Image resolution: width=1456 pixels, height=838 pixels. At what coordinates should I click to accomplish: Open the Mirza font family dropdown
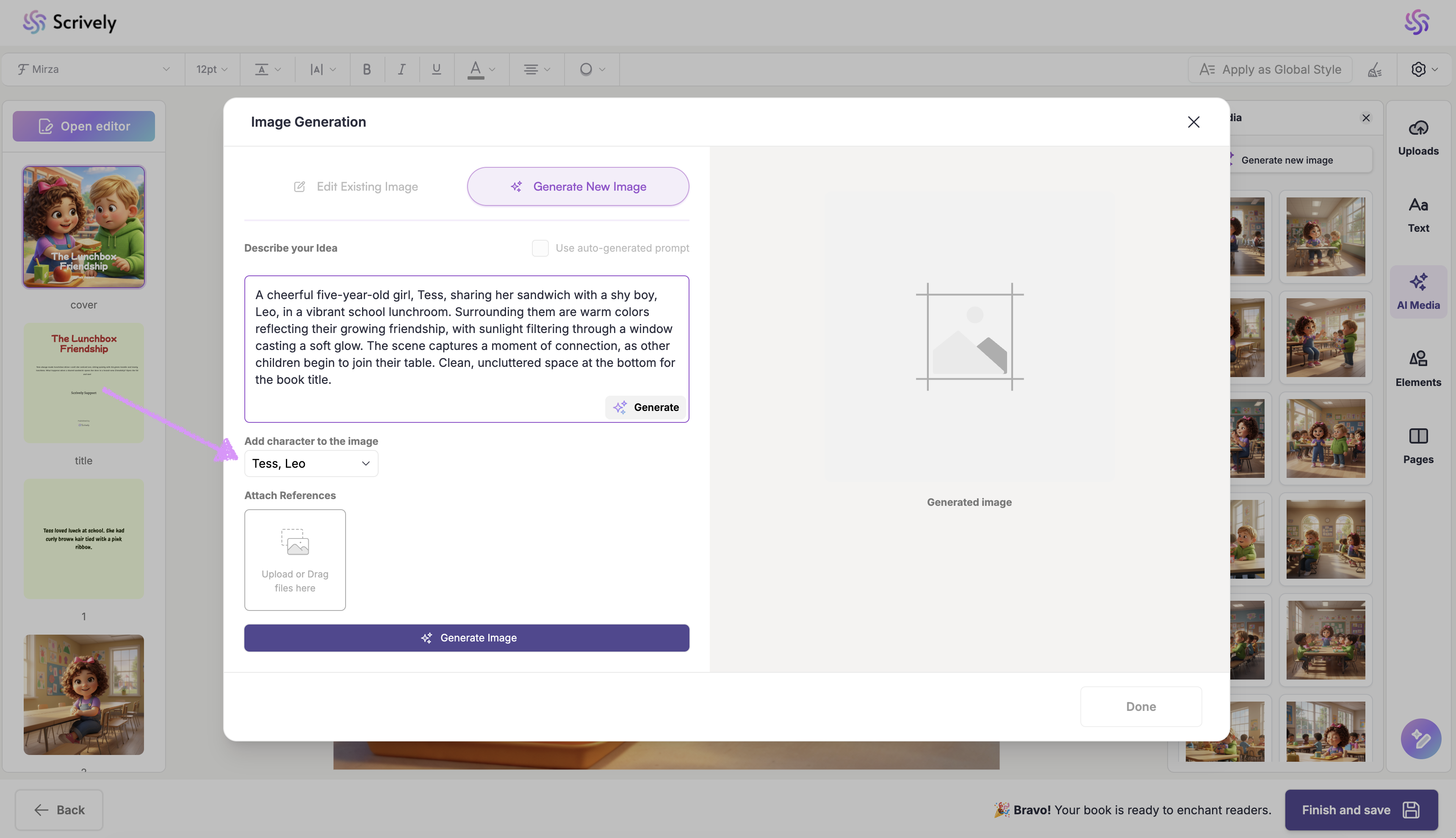coord(93,69)
